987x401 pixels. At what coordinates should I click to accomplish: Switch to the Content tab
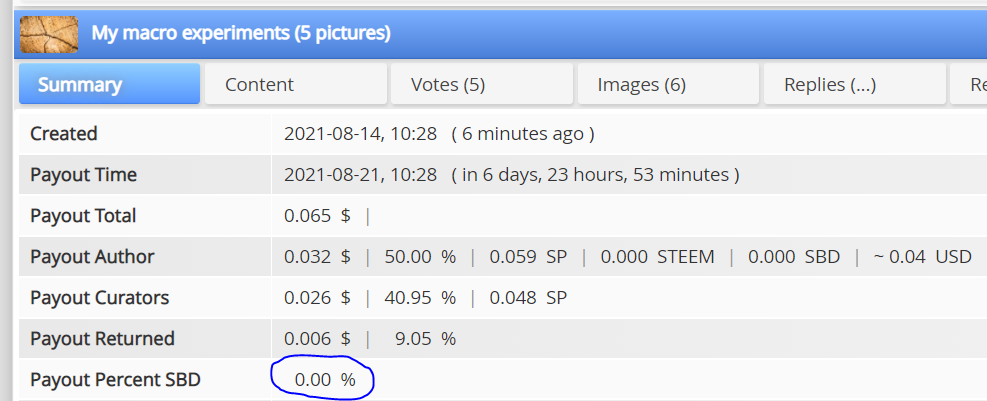296,84
